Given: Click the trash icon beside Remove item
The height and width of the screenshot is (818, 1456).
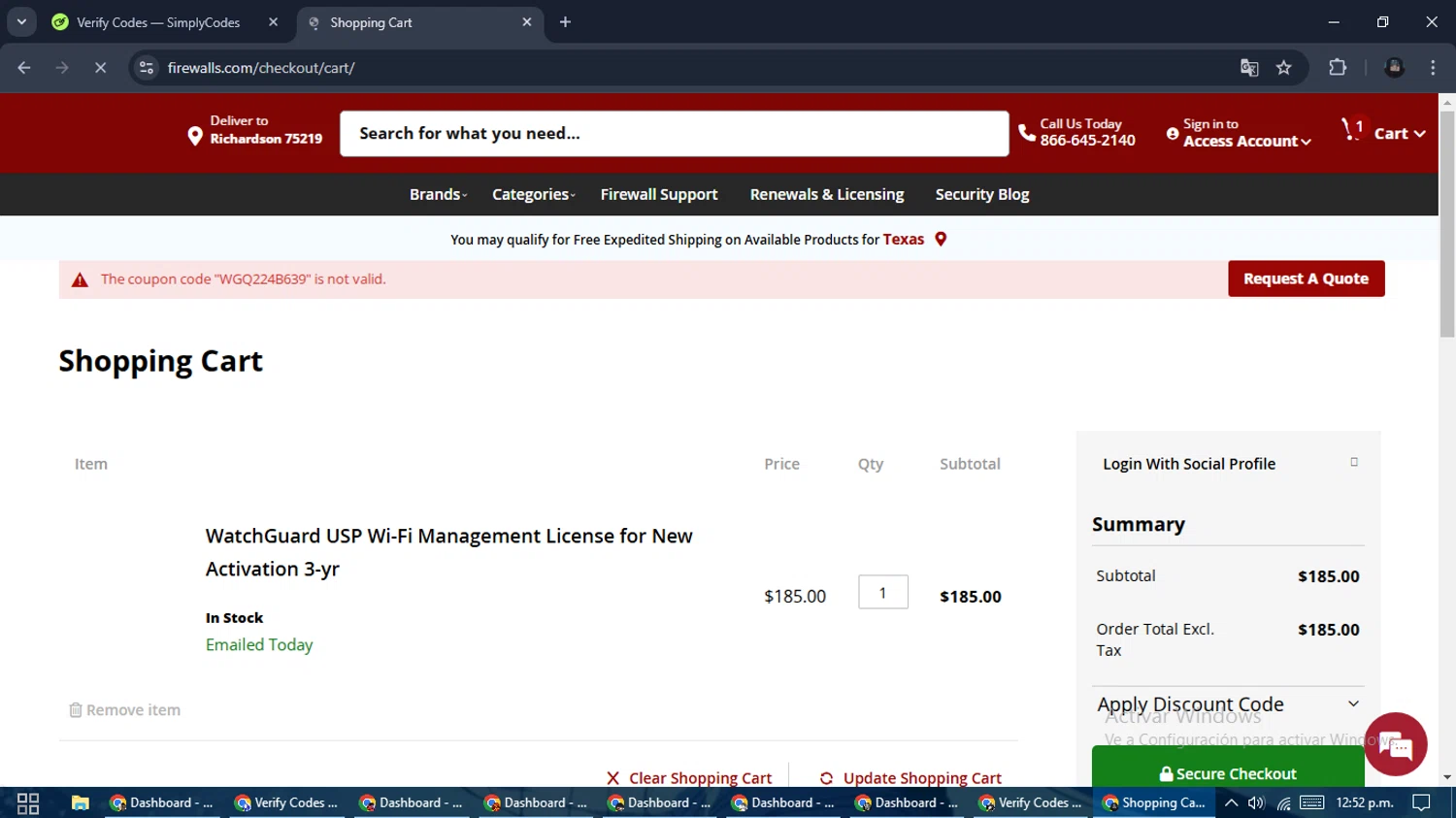Looking at the screenshot, I should (75, 709).
